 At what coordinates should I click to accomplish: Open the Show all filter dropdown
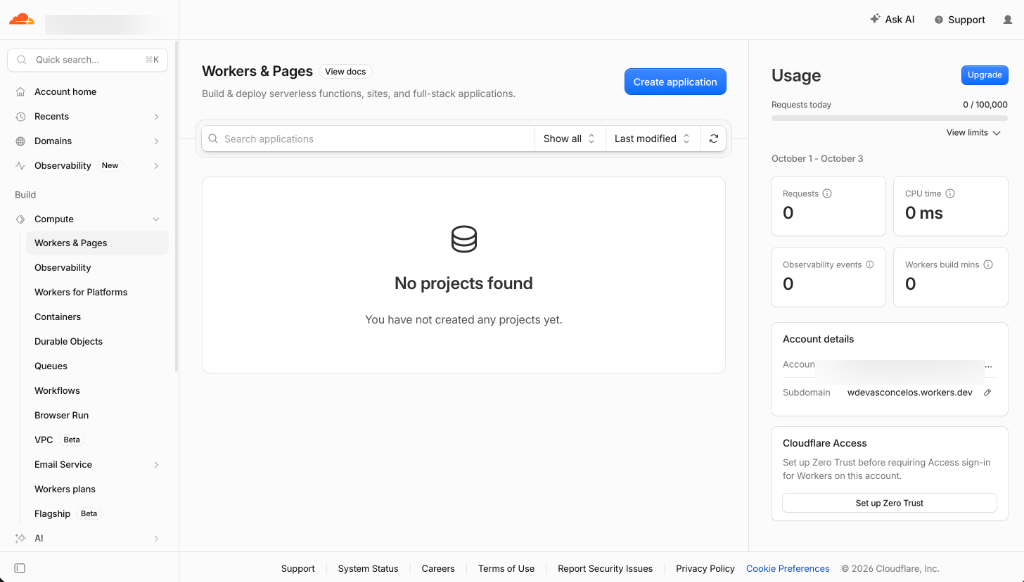569,138
